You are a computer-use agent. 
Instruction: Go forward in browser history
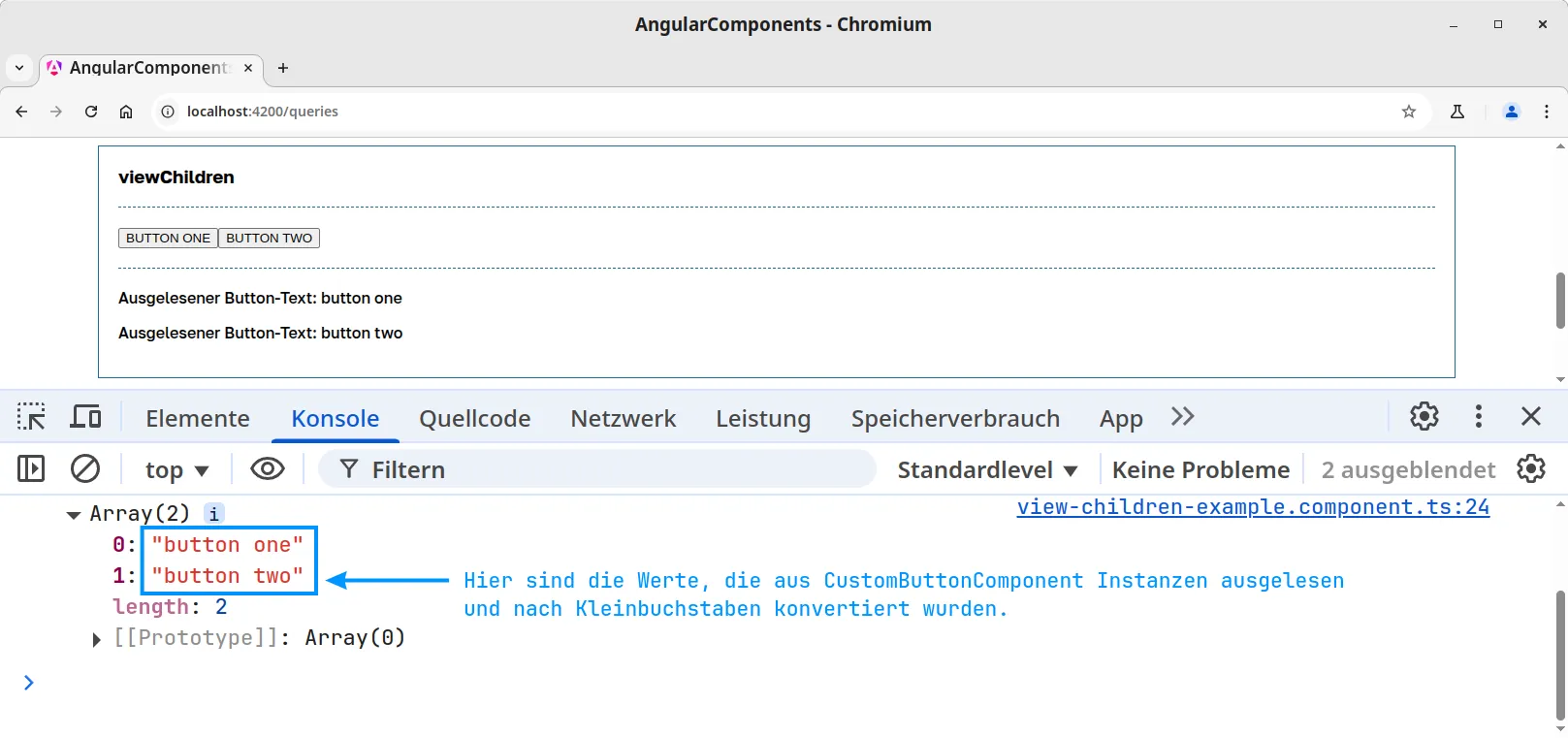56,112
